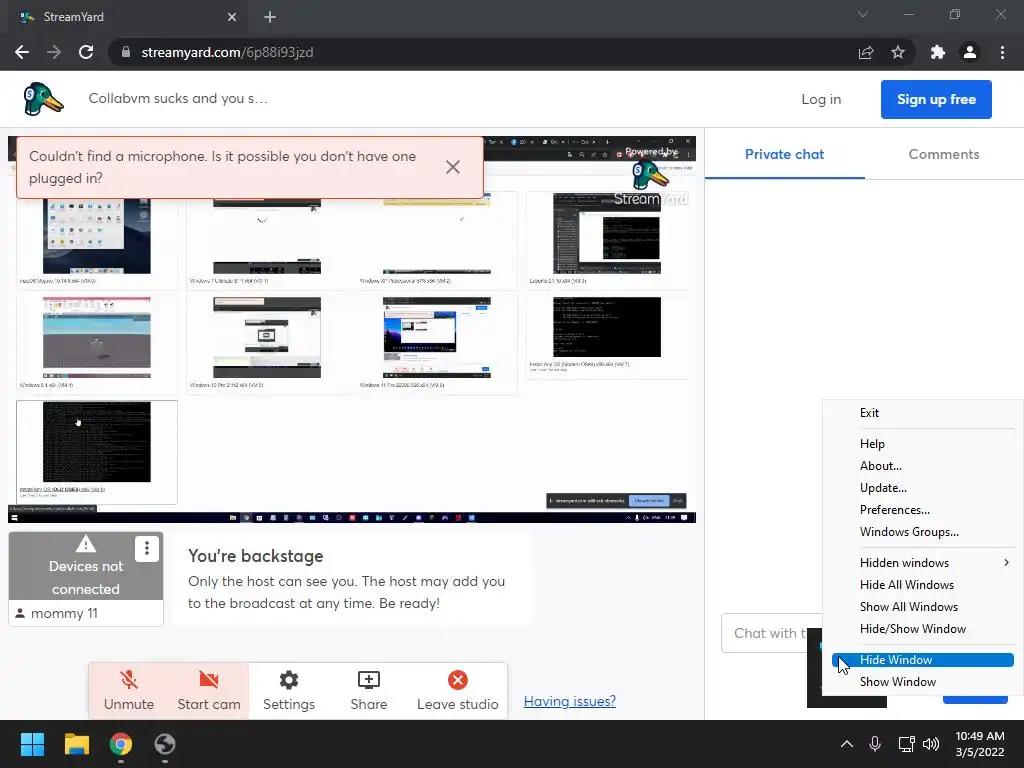This screenshot has height=768, width=1024.
Task: Click the chat message input field
Action: click(771, 633)
